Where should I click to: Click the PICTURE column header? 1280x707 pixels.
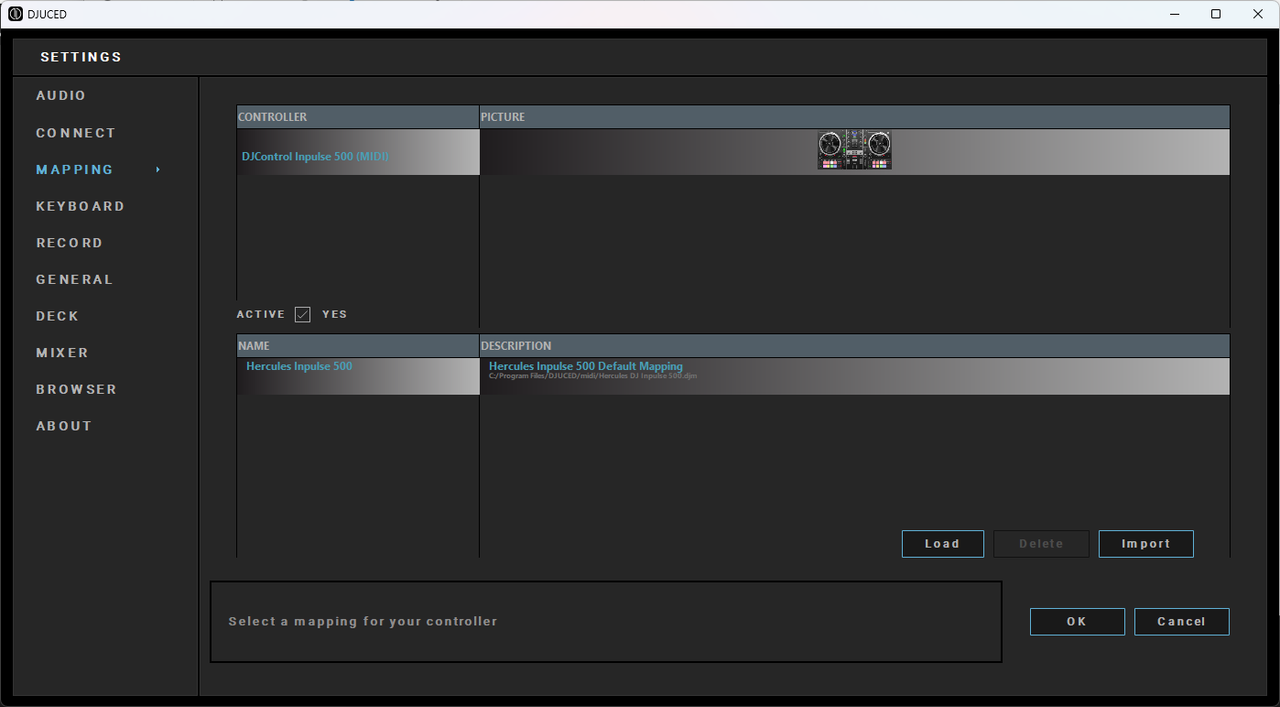(855, 117)
